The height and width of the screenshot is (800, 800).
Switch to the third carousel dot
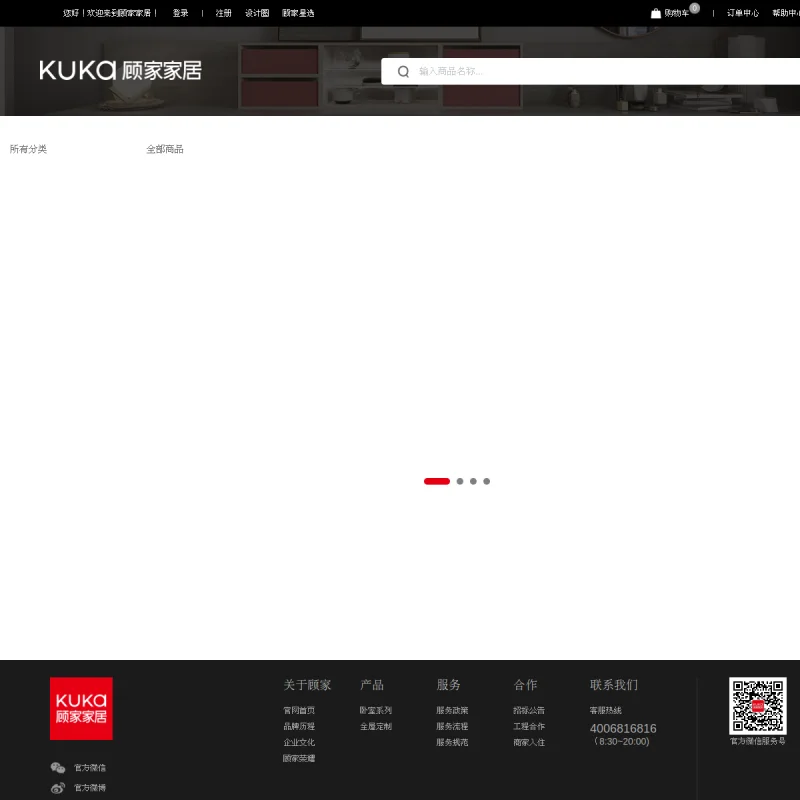(x=473, y=481)
